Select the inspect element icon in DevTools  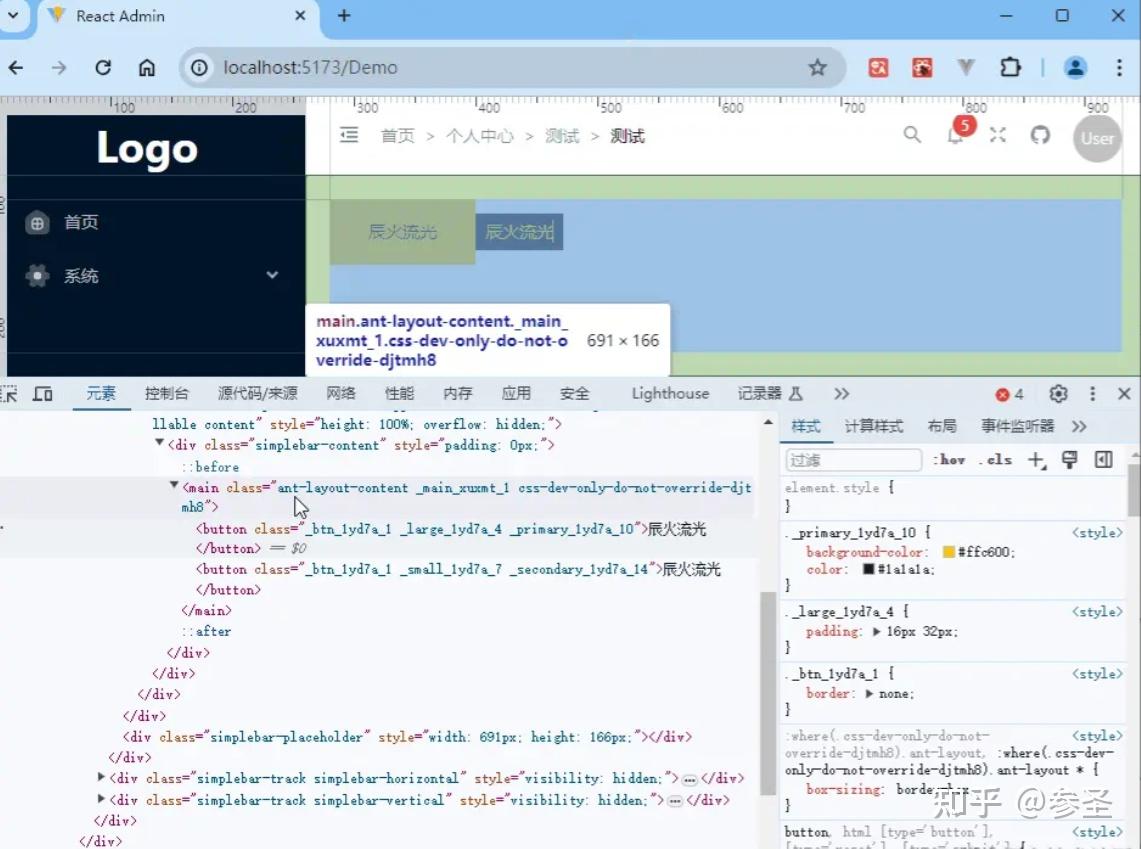(10, 394)
